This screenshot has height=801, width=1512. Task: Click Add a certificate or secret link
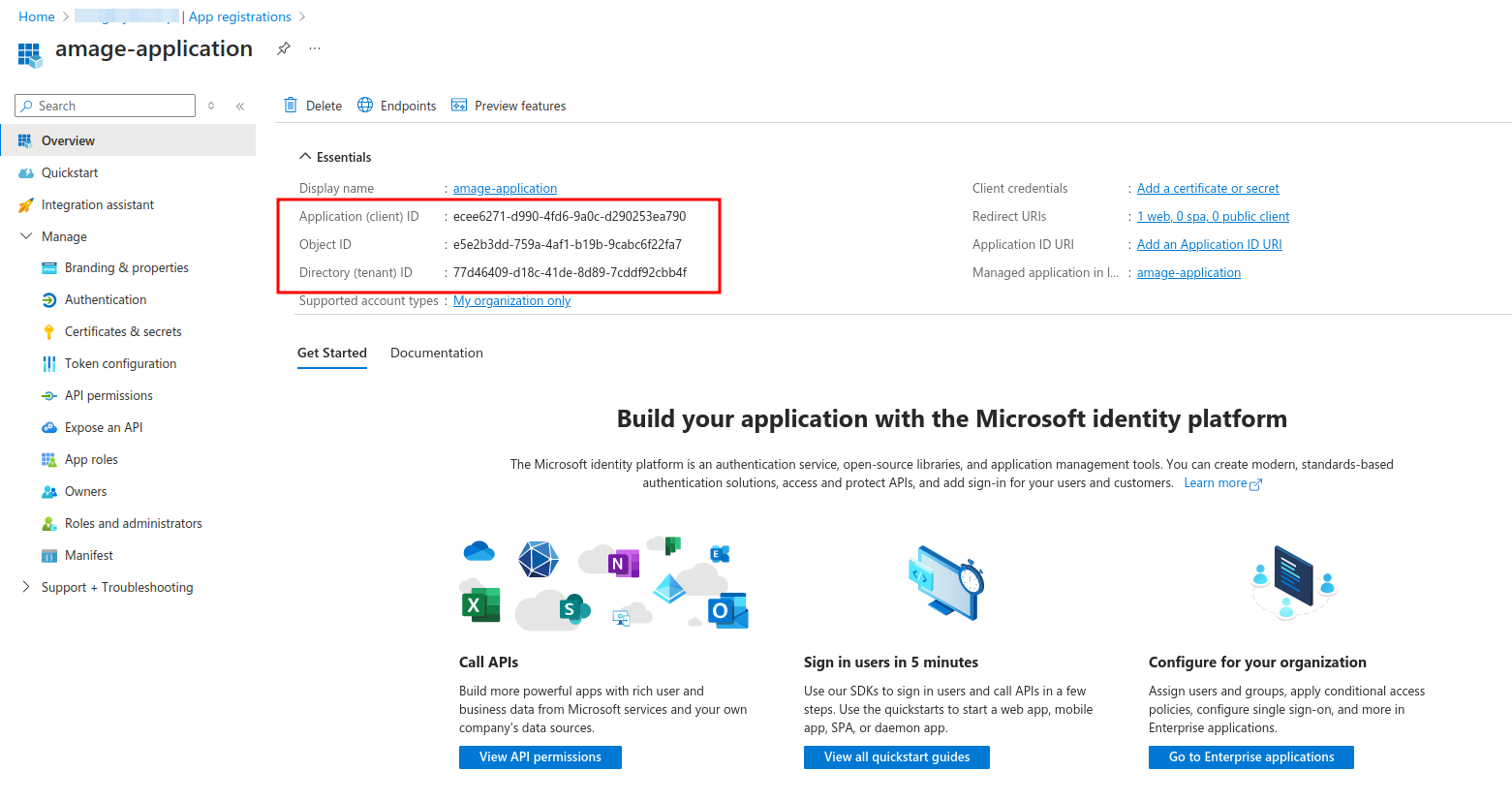[x=1207, y=188]
